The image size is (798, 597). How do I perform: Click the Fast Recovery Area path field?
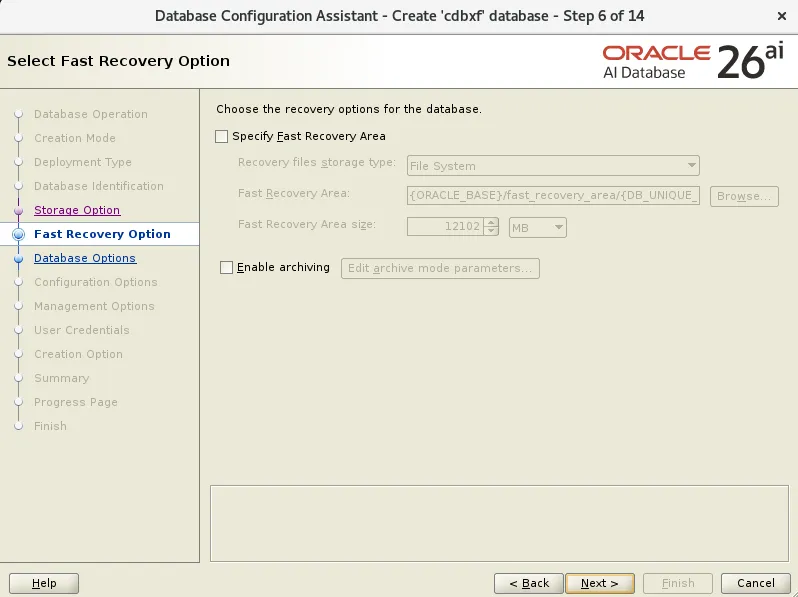[553, 195]
